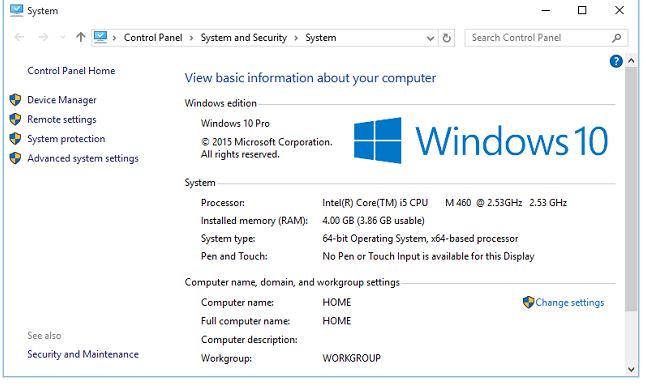Refresh the address bar view
Image resolution: width=646 pixels, height=386 pixels.
click(x=447, y=38)
